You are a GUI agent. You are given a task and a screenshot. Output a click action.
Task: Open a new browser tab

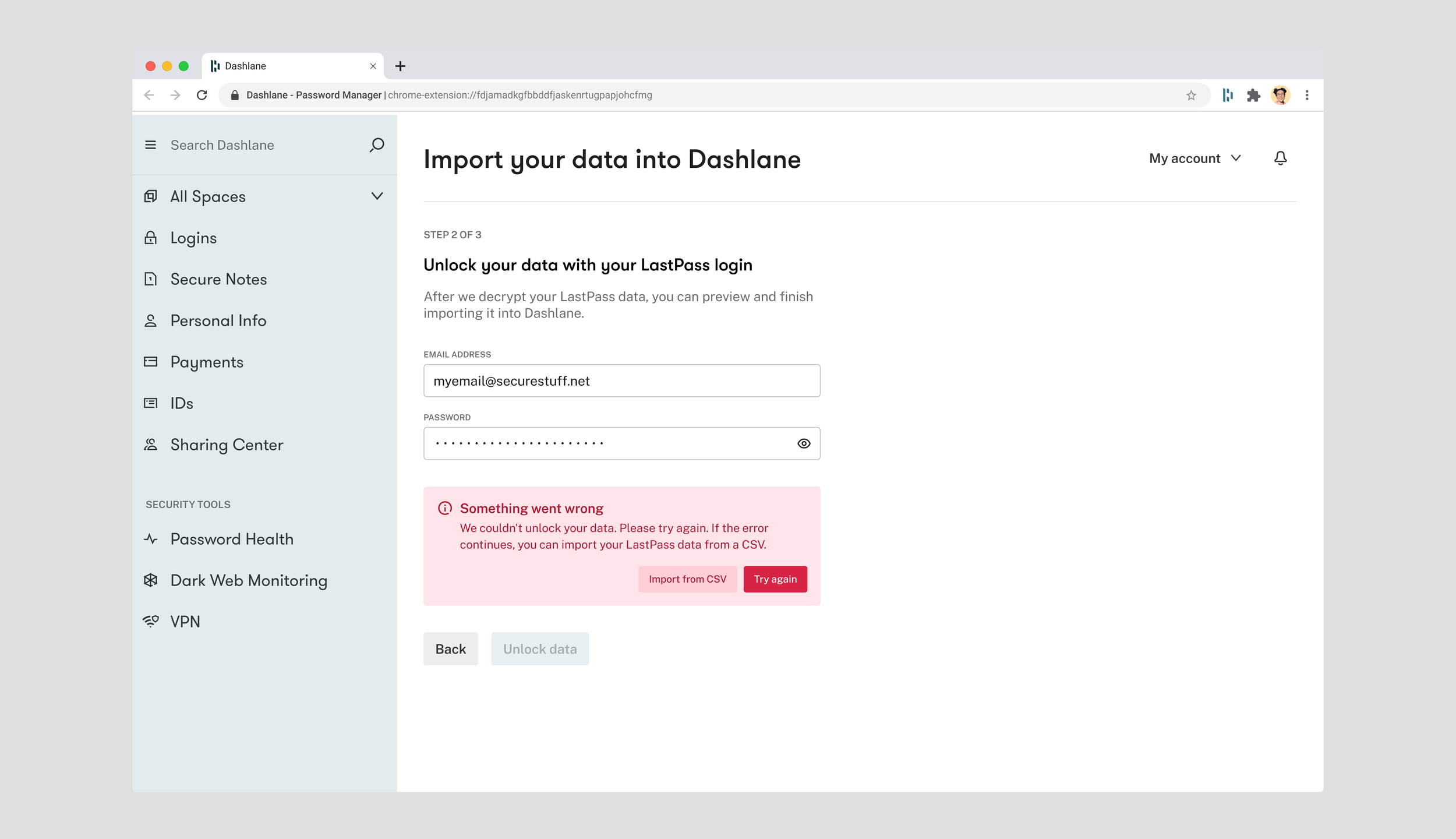(x=400, y=66)
